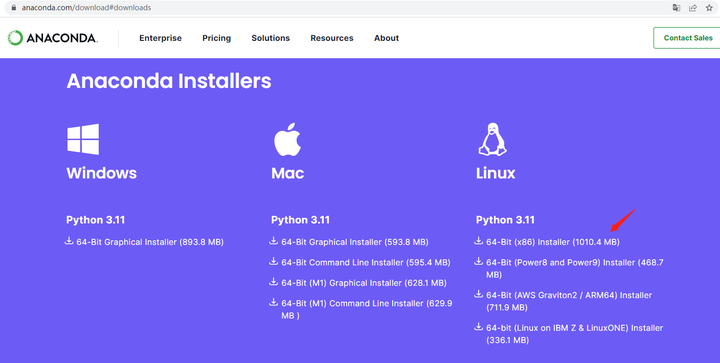720x363 pixels.
Task: Click download icon beside Linux x86 Installer
Action: coord(478,241)
